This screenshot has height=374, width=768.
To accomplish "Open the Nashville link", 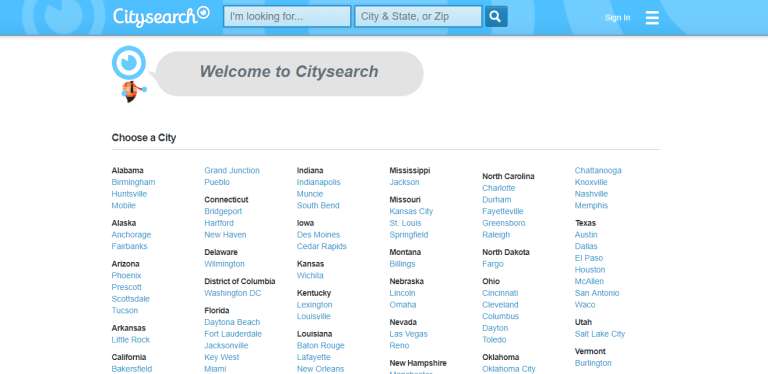I will click(x=591, y=194).
